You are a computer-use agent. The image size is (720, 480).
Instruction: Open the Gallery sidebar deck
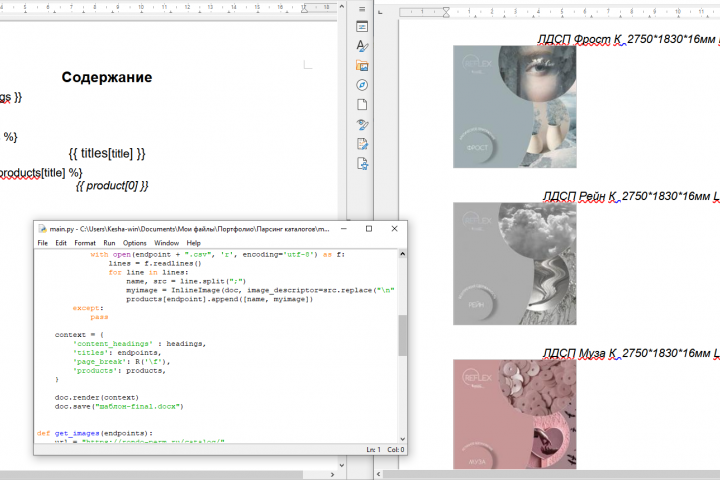(362, 66)
